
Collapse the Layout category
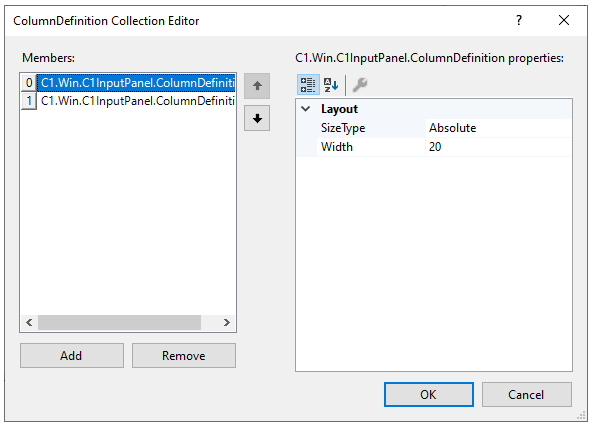pos(305,109)
